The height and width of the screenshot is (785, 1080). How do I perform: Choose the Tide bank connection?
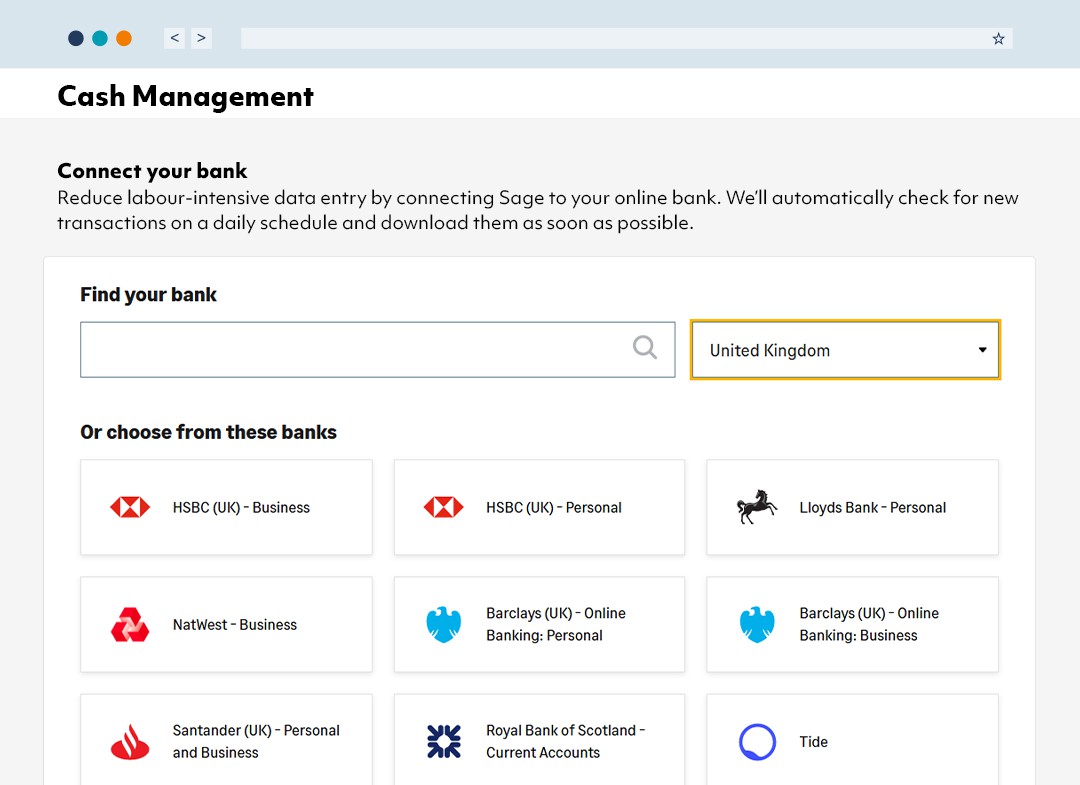click(852, 741)
